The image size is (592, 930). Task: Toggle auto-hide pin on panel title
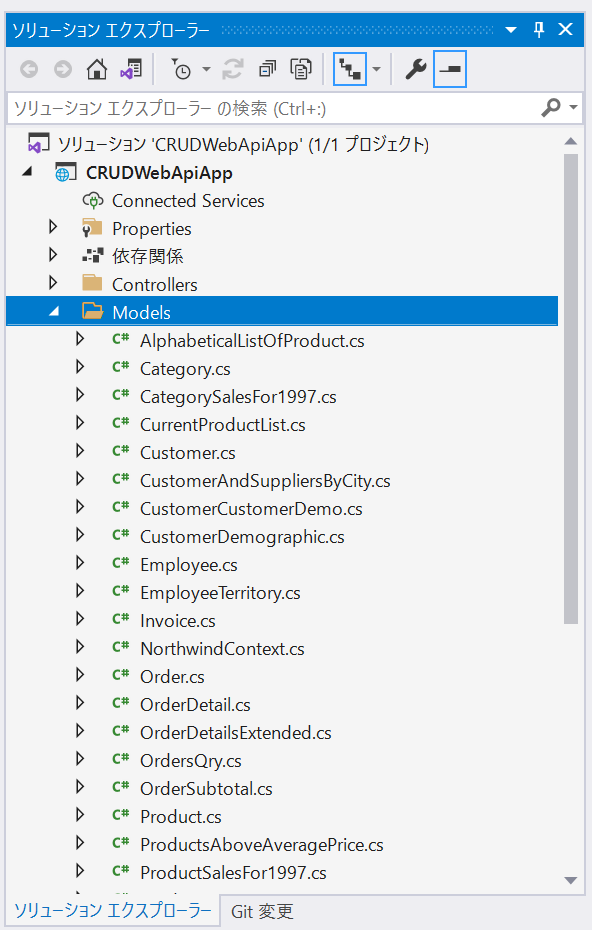tap(539, 29)
